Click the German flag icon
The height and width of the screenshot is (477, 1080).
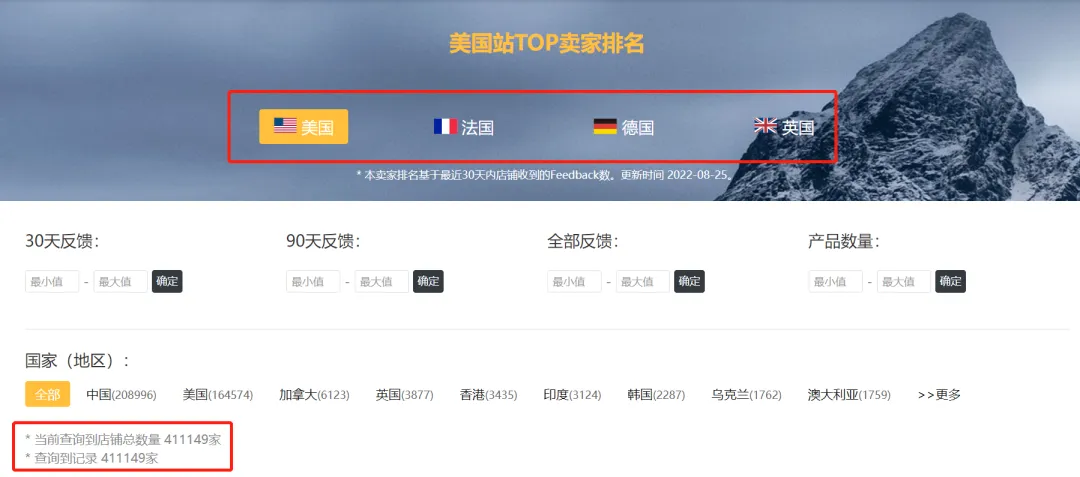tap(605, 127)
